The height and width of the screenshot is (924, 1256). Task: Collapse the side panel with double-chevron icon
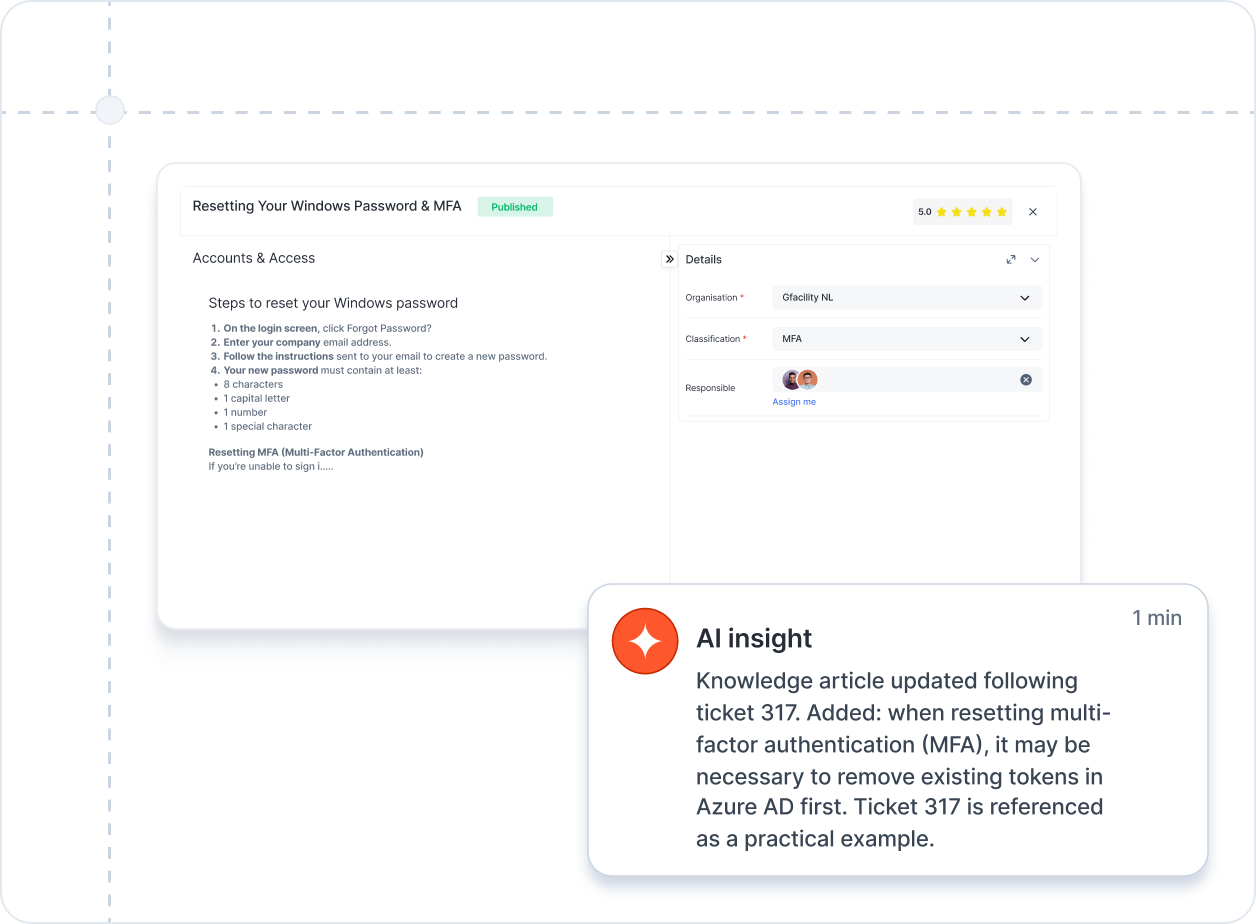pos(669,259)
